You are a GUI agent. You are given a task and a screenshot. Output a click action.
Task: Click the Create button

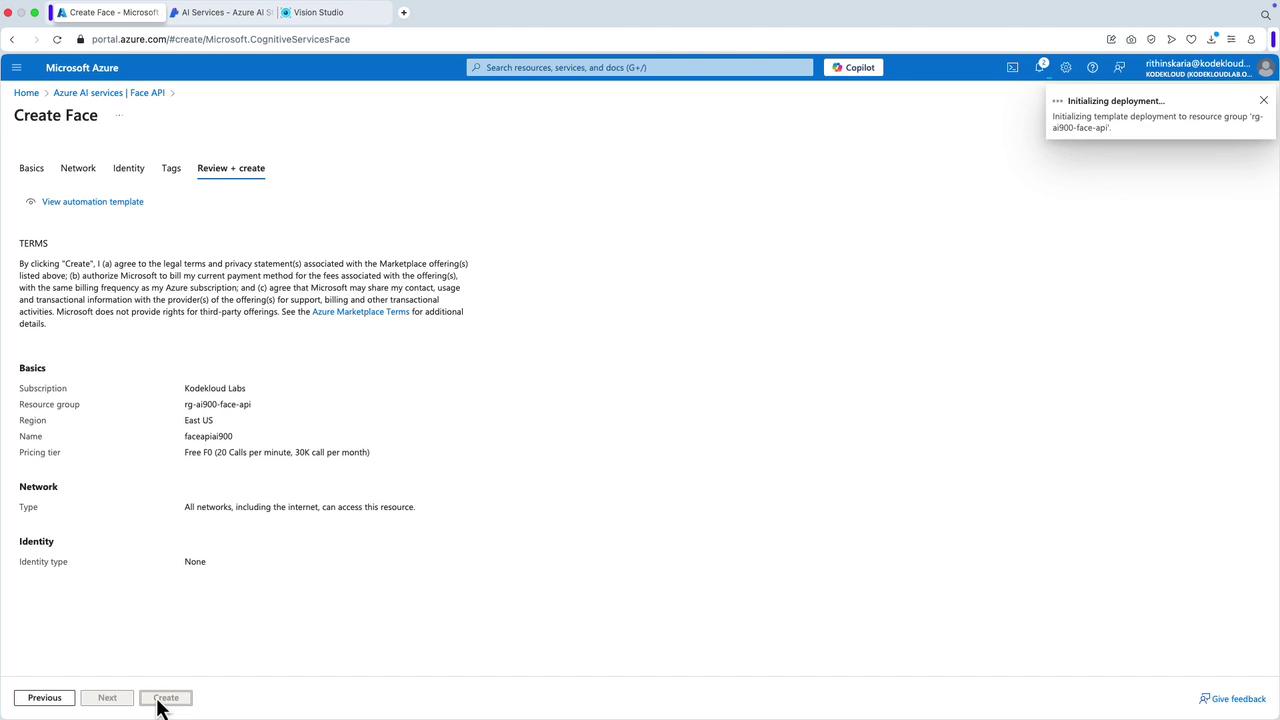tap(166, 698)
